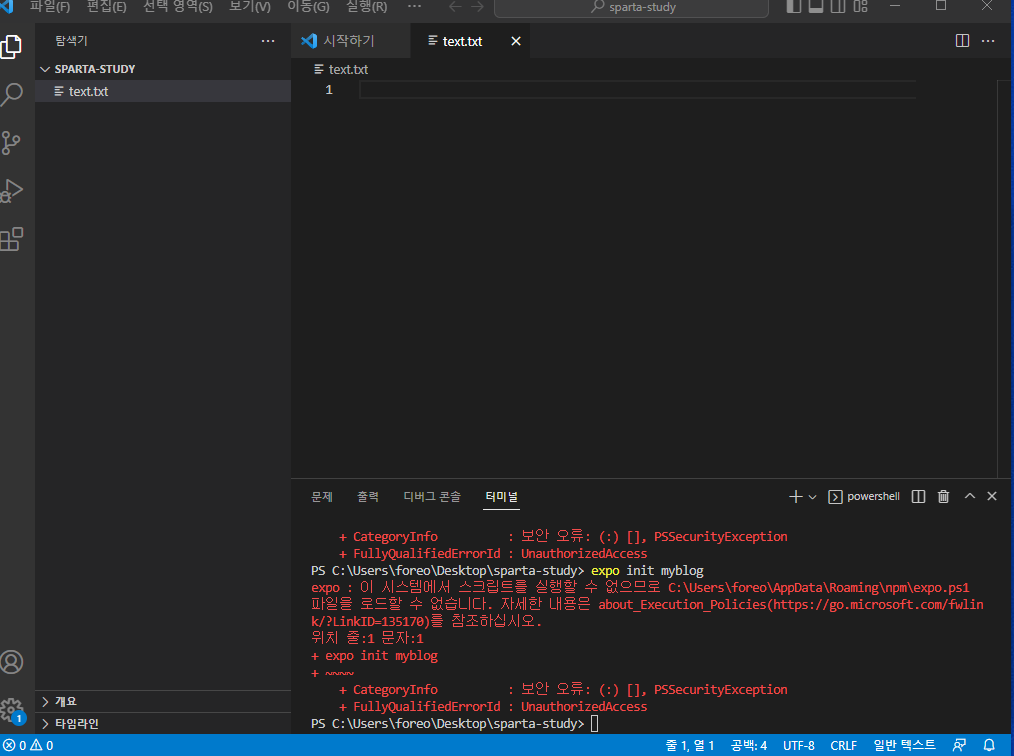Click line 1 in the editor

coord(637,89)
